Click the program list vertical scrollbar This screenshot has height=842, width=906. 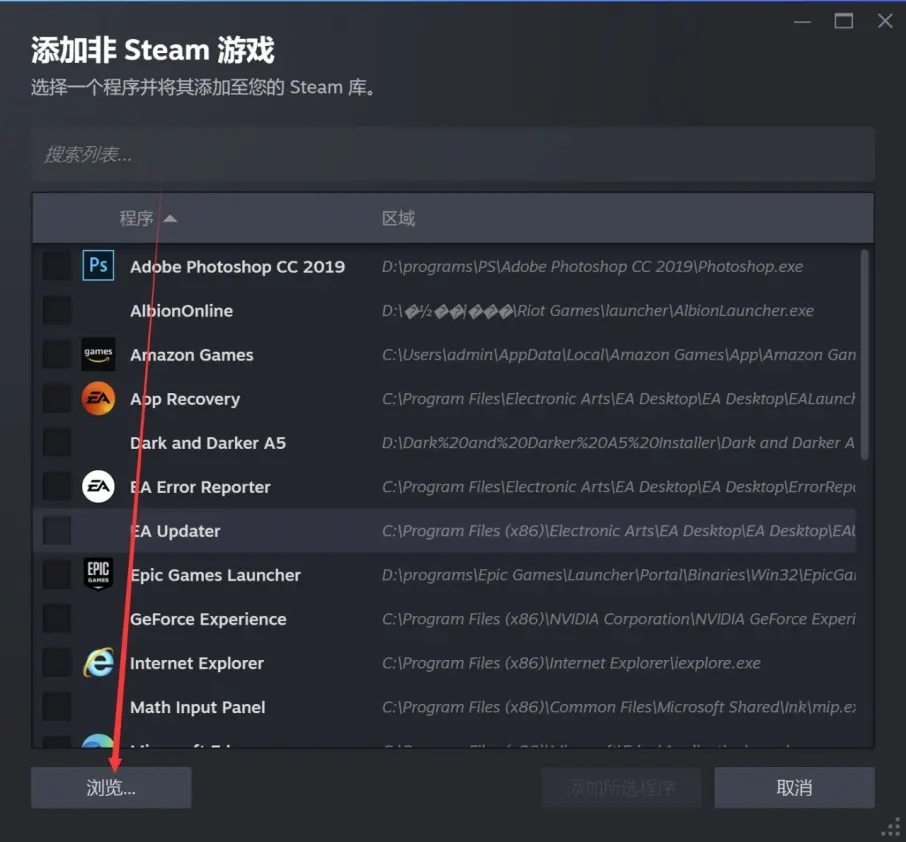864,354
